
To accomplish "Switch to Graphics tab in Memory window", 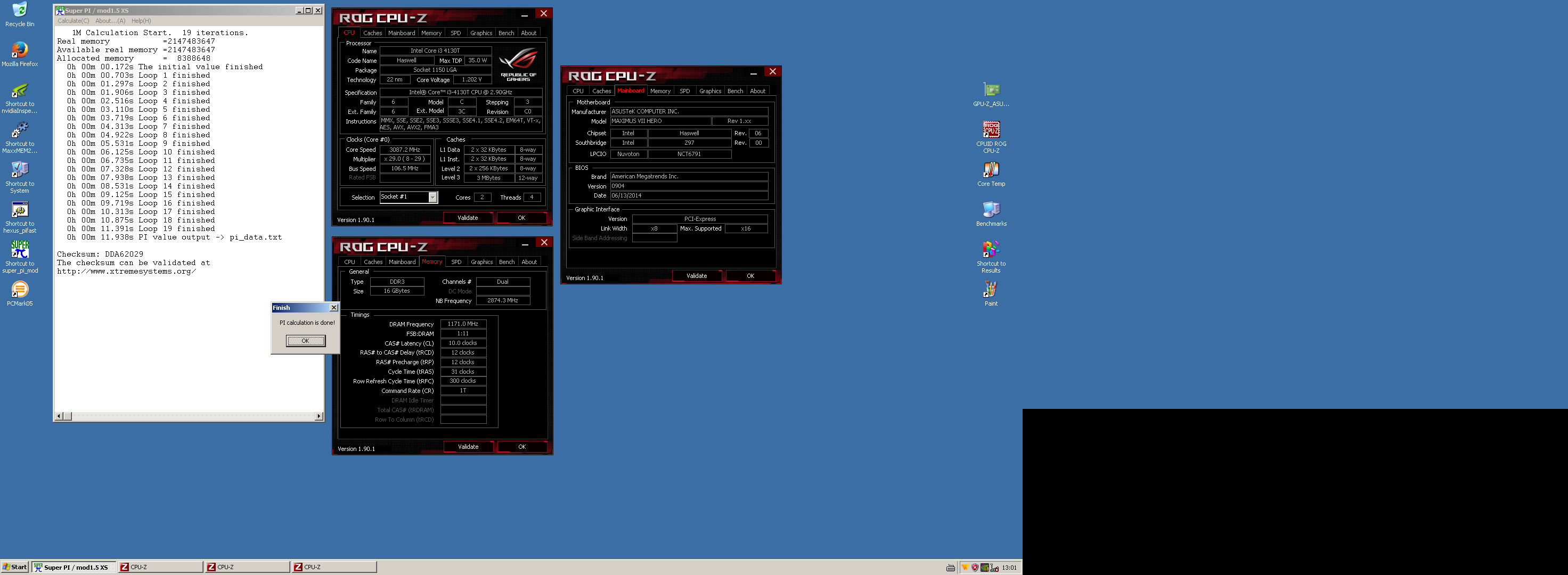I will 481,262.
